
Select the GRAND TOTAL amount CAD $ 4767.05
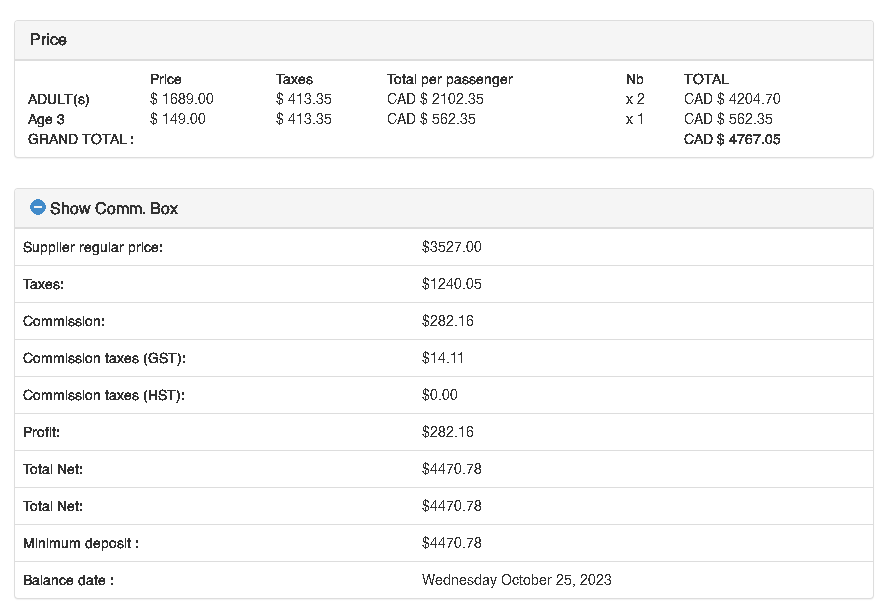click(732, 139)
